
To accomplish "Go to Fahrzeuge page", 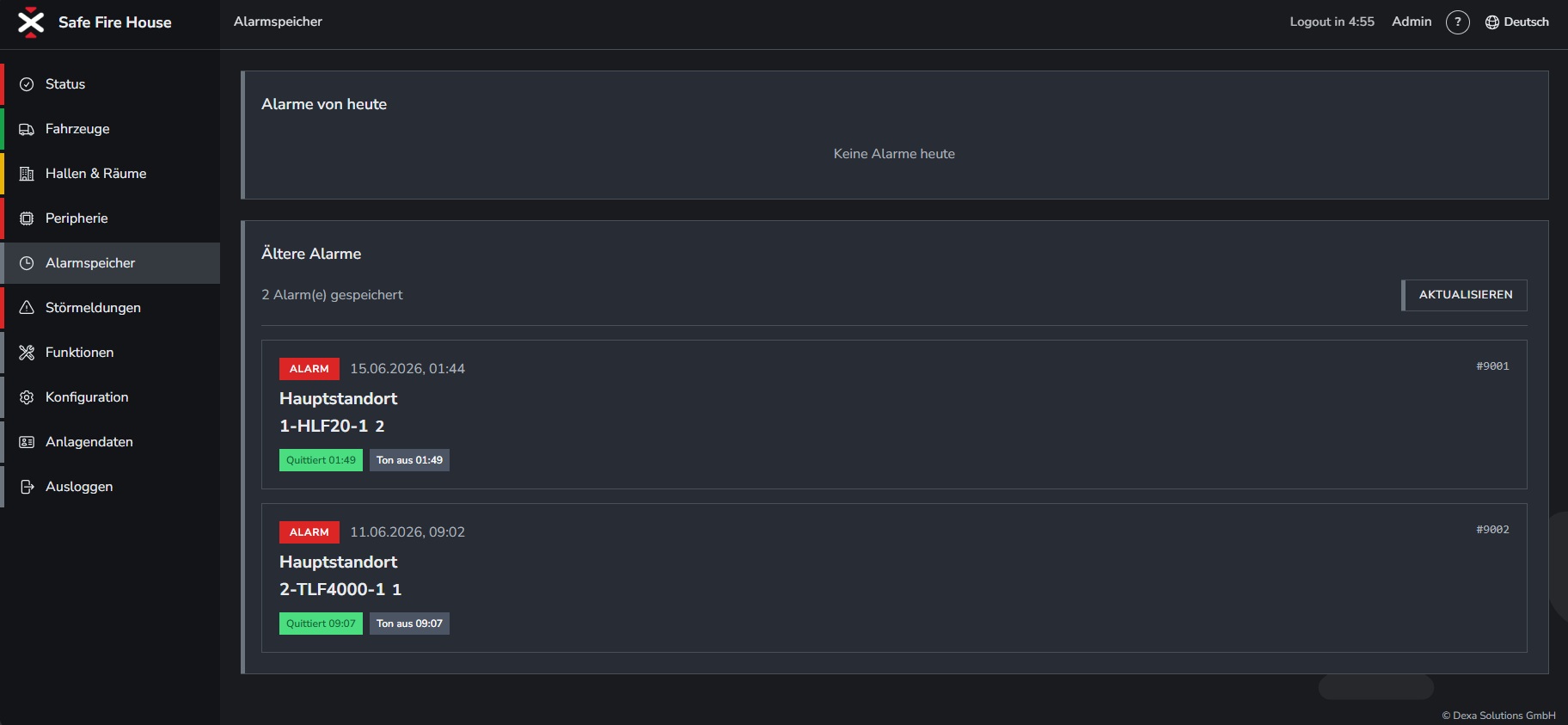I will pyautogui.click(x=110, y=129).
